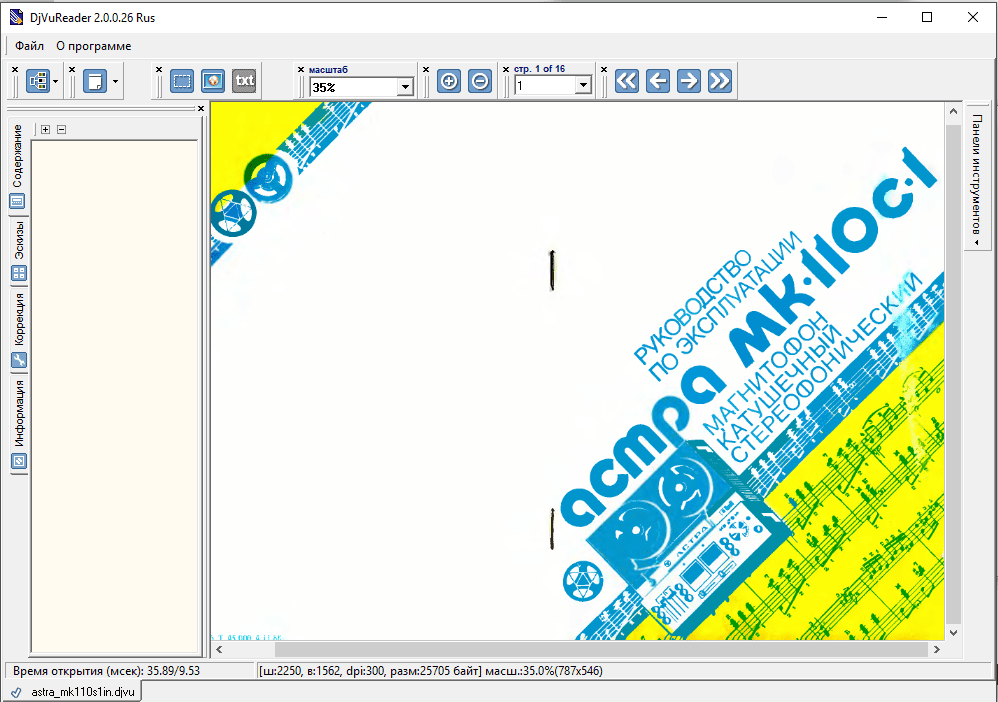Image resolution: width=998 pixels, height=702 pixels.
Task: Minimize the DjVuReader window
Action: point(882,17)
